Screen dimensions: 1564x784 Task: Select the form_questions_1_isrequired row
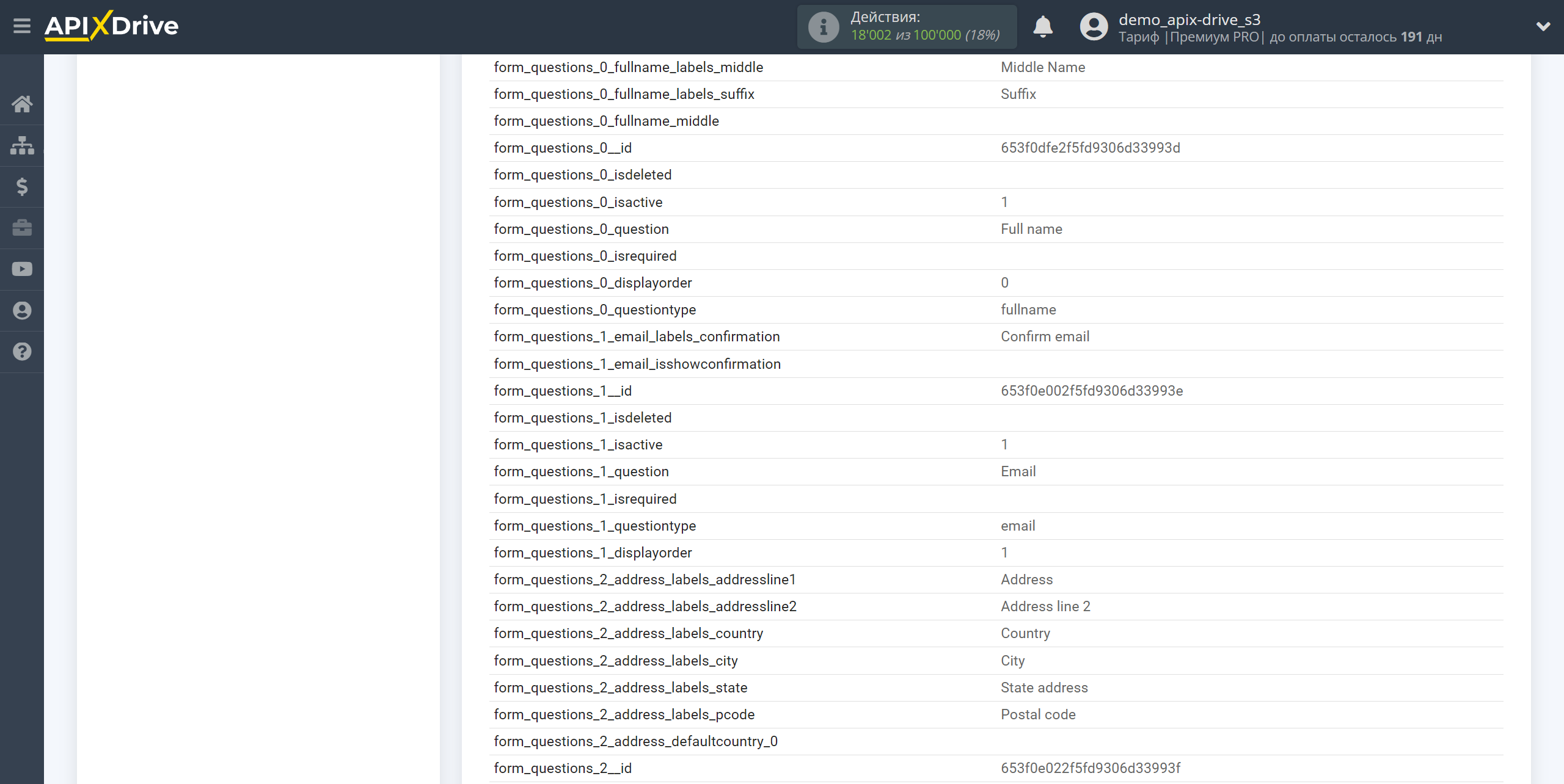click(996, 499)
